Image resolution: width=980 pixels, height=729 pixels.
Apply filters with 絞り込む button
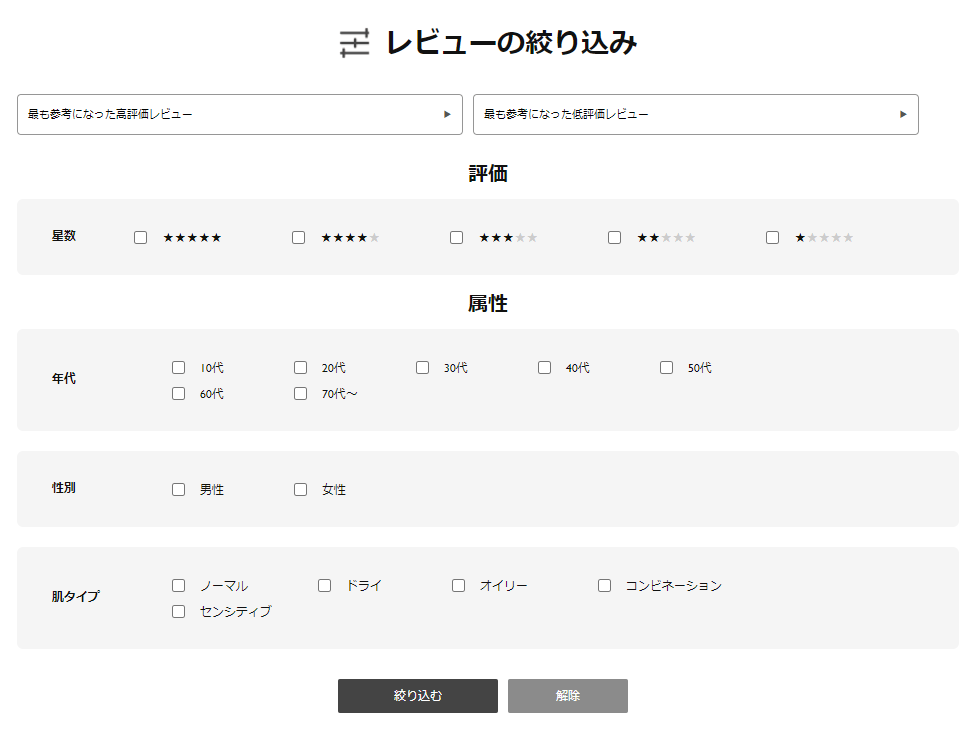(418, 696)
